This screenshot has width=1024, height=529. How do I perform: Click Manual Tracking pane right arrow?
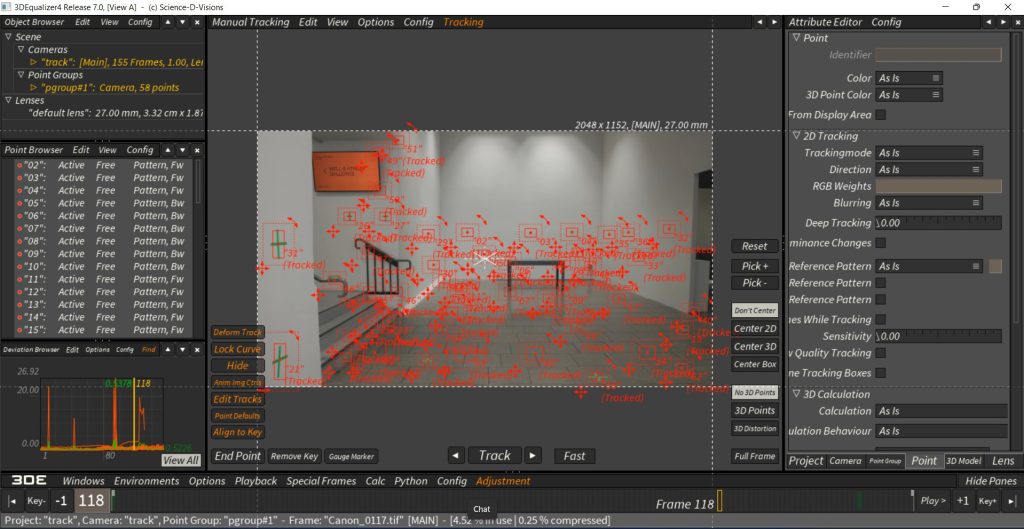[x=775, y=22]
